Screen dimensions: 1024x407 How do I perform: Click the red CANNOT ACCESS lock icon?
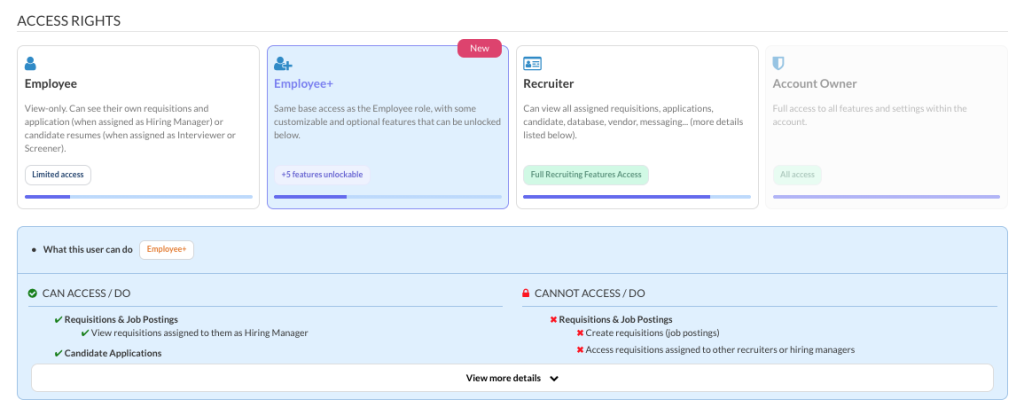coord(526,294)
